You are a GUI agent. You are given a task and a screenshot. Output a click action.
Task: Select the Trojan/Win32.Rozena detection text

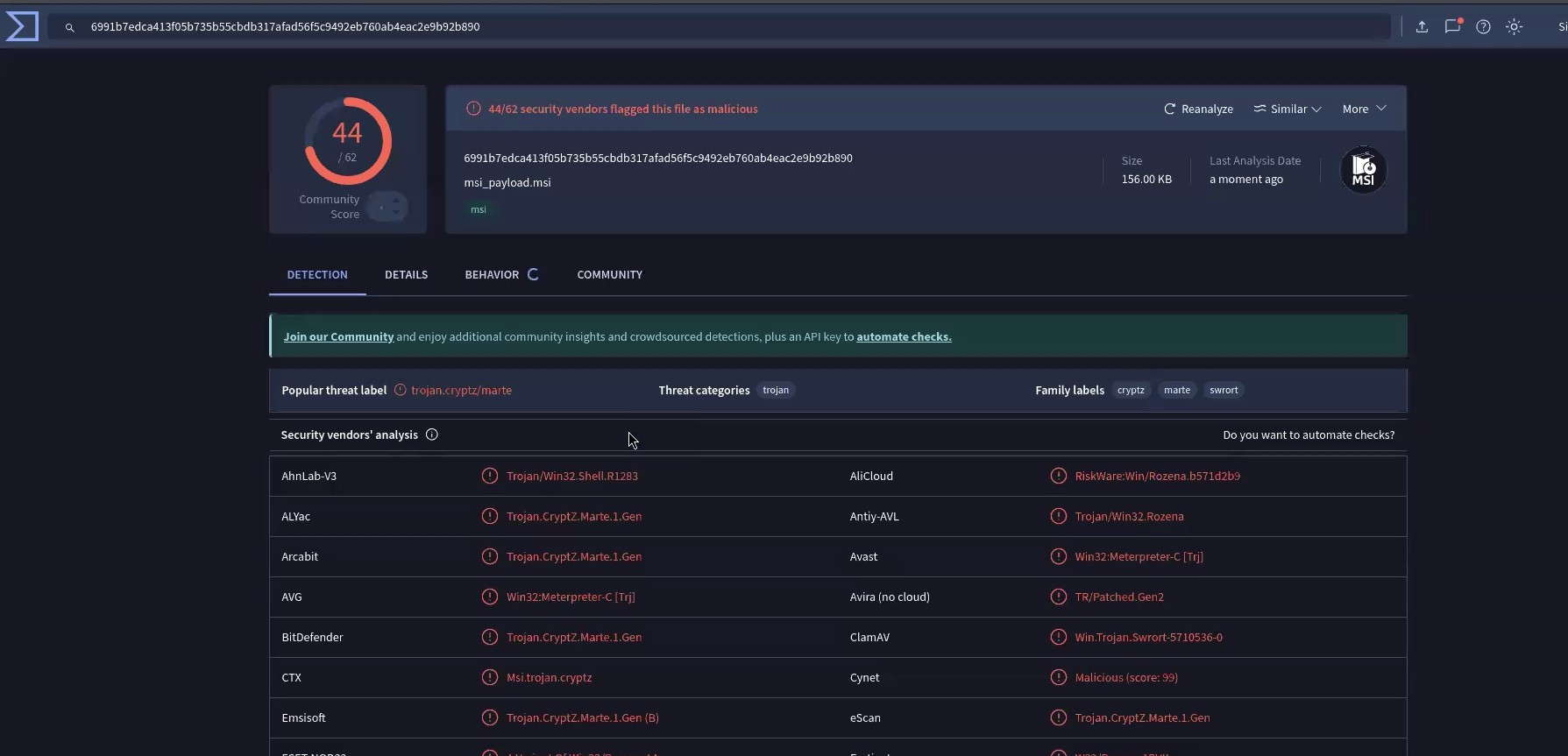click(x=1129, y=516)
